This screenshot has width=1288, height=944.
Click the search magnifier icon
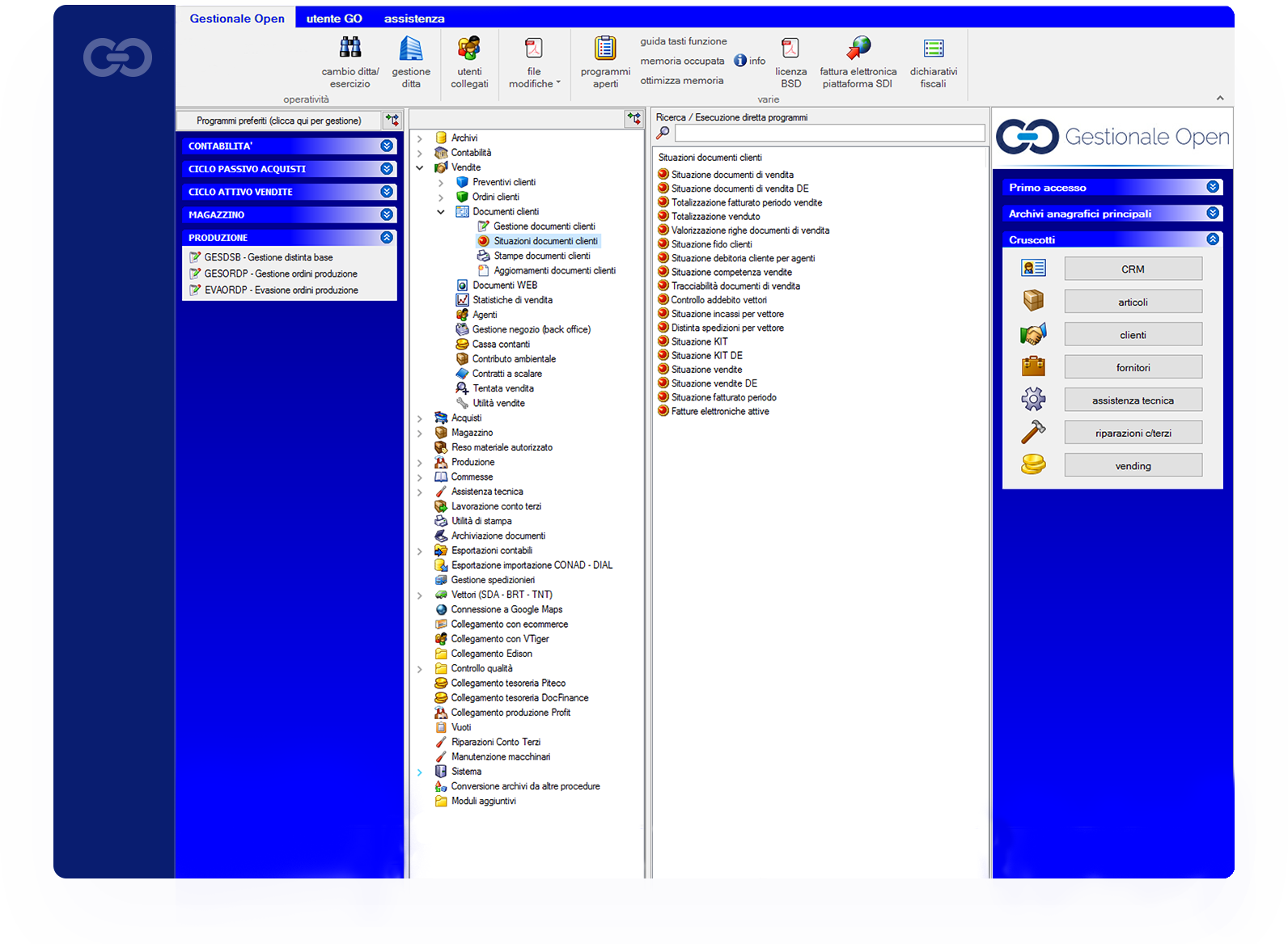[x=663, y=133]
